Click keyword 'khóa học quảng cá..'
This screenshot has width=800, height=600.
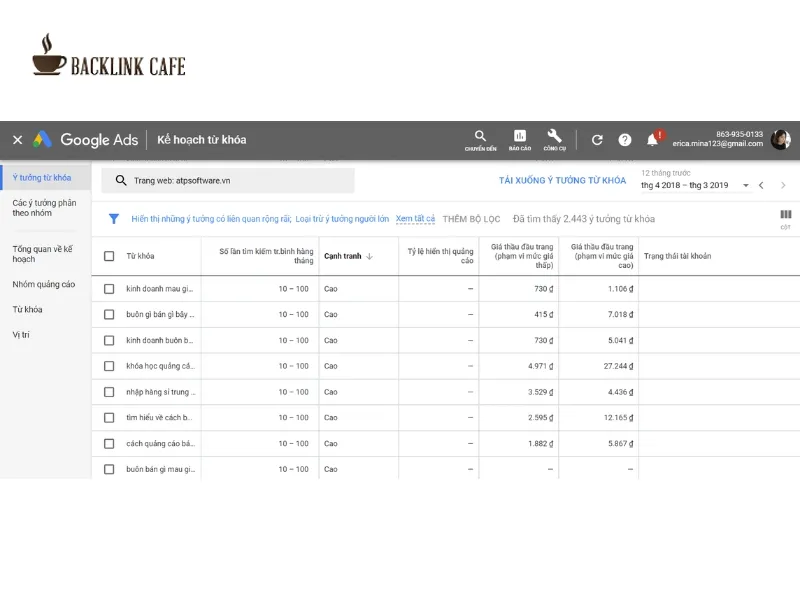(x=161, y=366)
